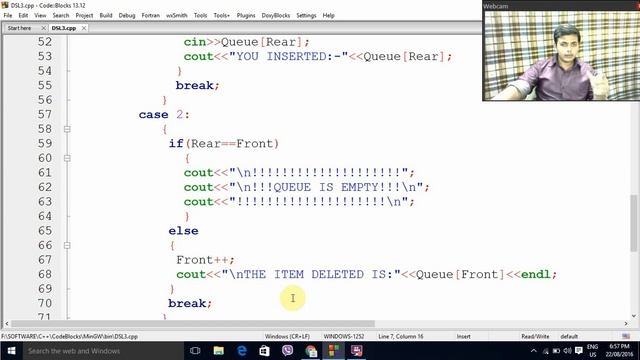This screenshot has width=640, height=360.
Task: Open the network tray icon
Action: 546,351
